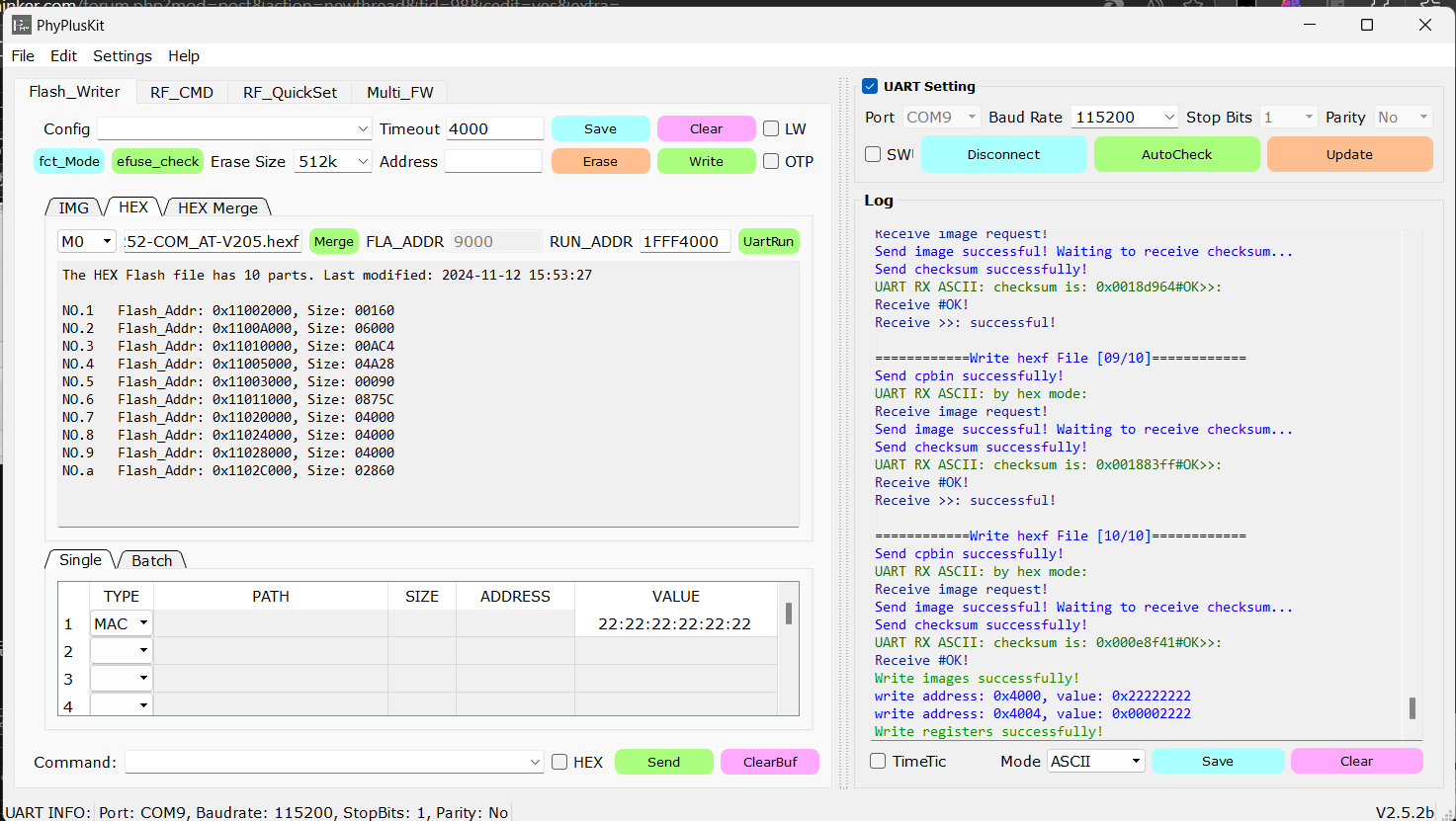Click the AutoCheck button
Screen dimensions: 1456x821
(x=1176, y=154)
